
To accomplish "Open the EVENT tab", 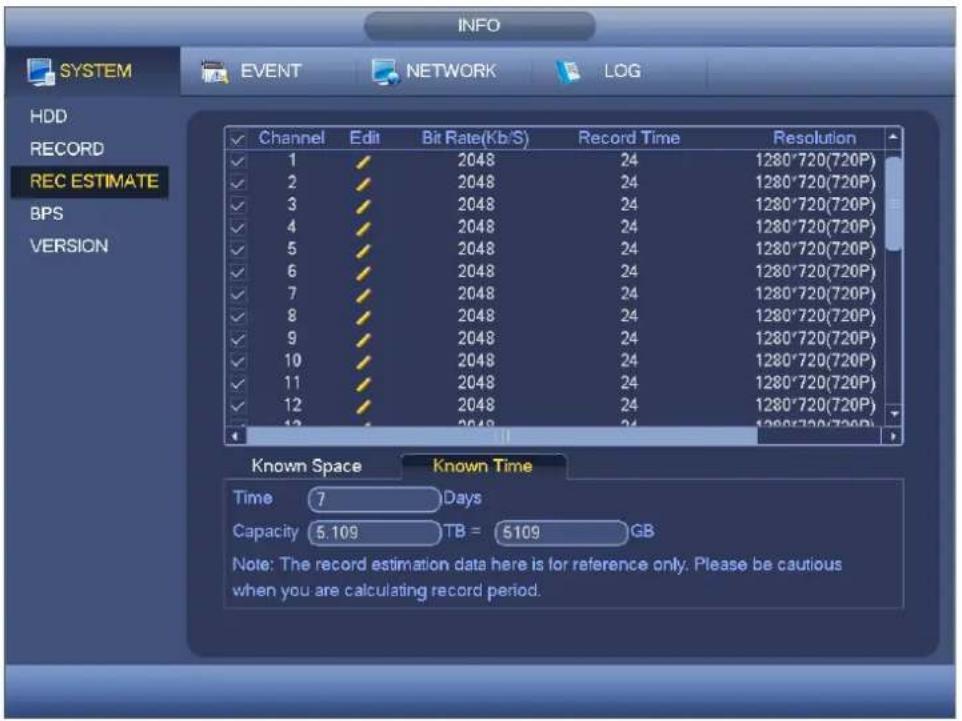I will (x=270, y=71).
